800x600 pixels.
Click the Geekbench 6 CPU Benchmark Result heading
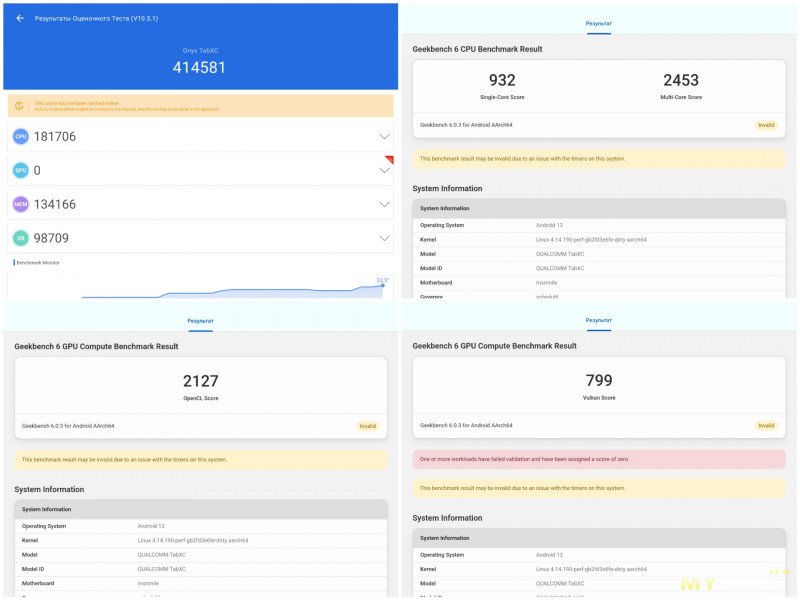click(x=477, y=49)
